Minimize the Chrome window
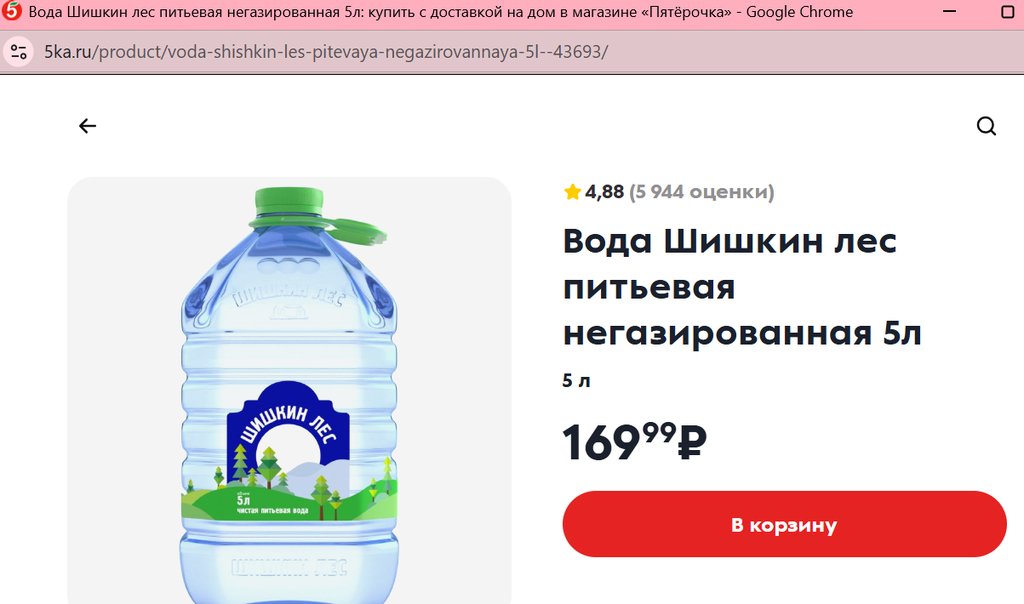The height and width of the screenshot is (604, 1024). tap(950, 12)
